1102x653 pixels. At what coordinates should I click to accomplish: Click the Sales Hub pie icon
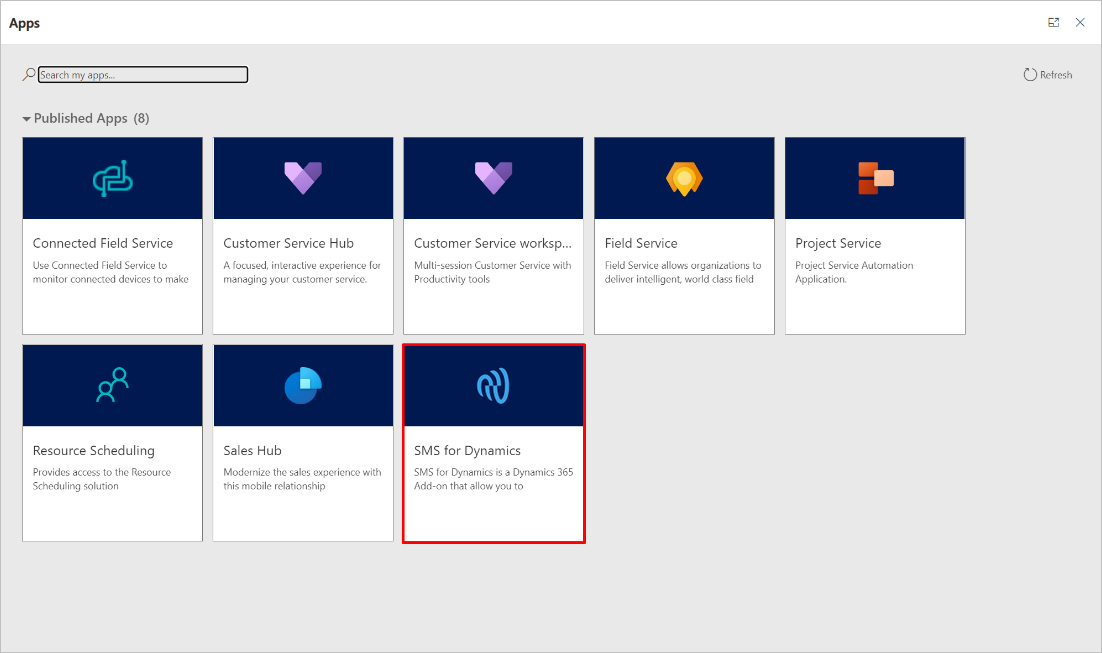[303, 385]
